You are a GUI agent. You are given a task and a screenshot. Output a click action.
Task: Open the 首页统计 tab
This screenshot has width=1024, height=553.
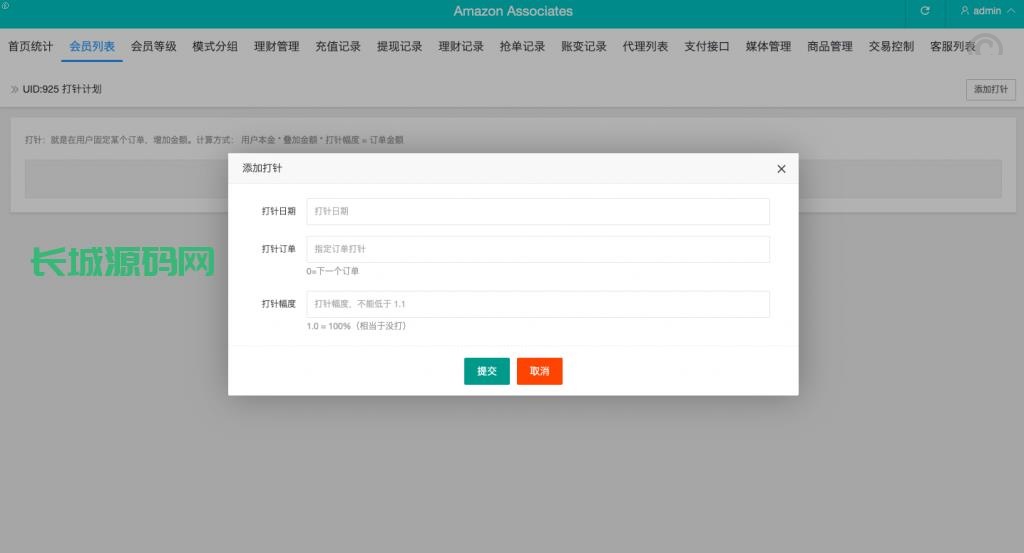[31, 46]
